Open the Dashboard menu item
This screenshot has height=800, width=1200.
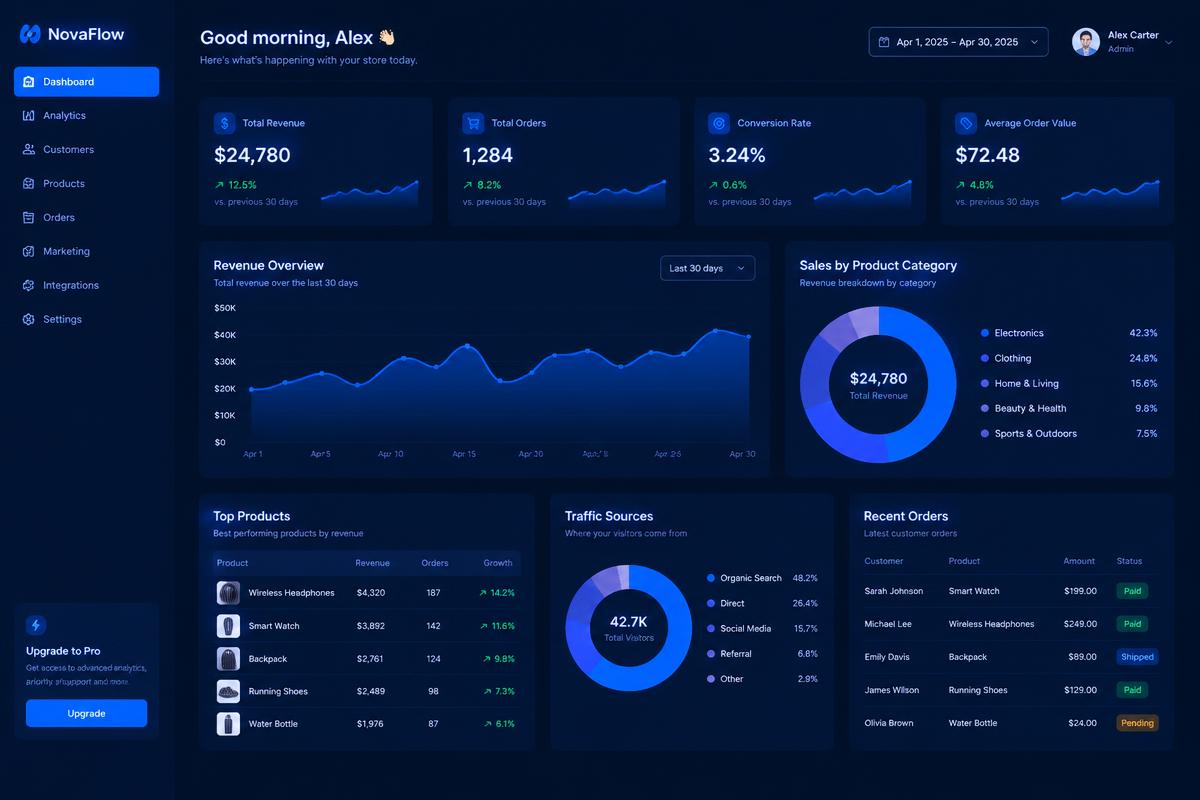(x=86, y=82)
